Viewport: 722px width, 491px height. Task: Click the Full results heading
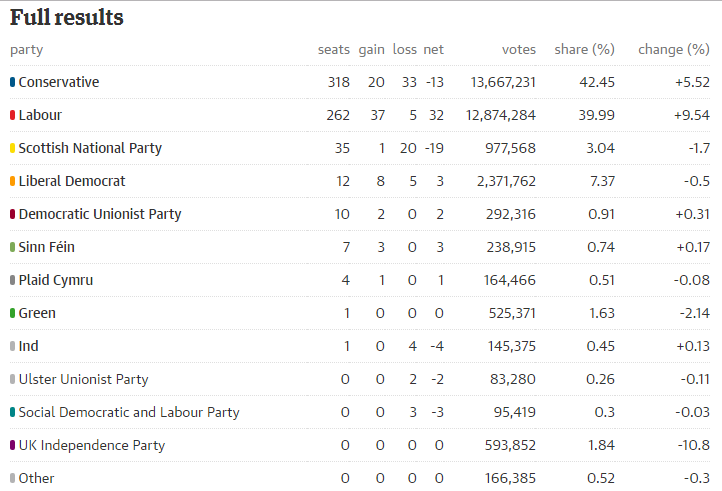point(67,18)
